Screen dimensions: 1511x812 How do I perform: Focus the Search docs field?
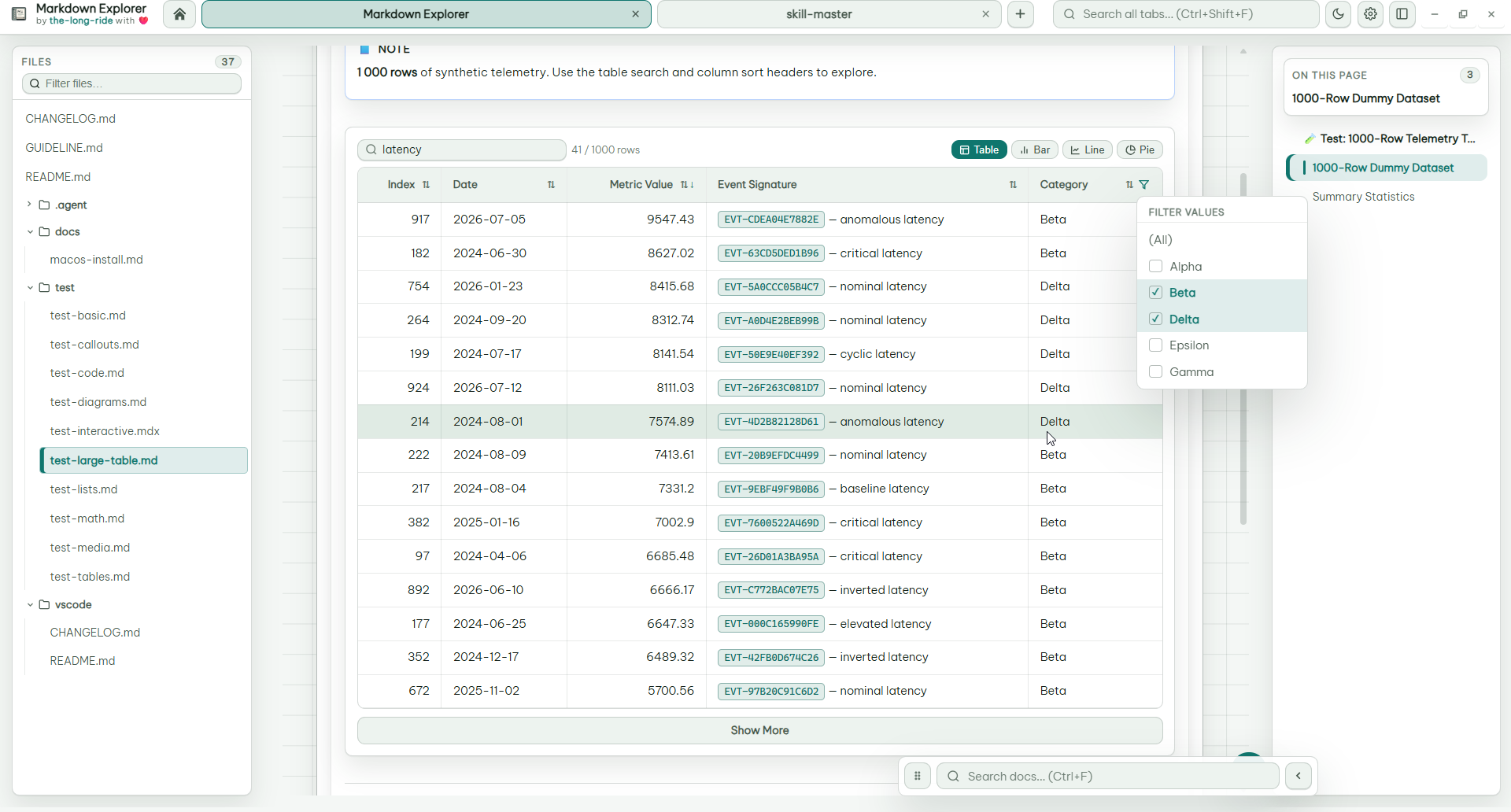pyautogui.click(x=1107, y=777)
